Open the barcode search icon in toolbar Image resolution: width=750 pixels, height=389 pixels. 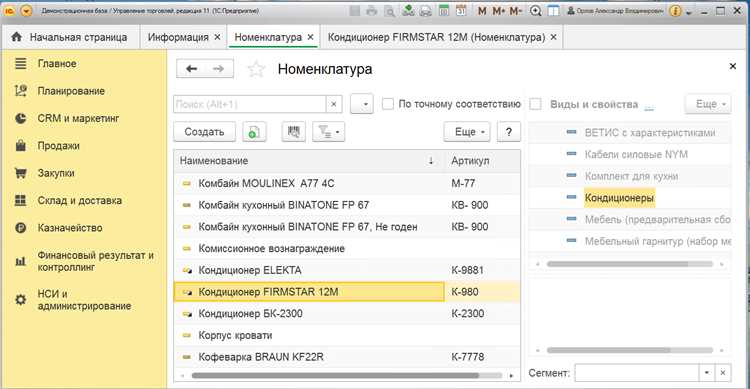(293, 132)
